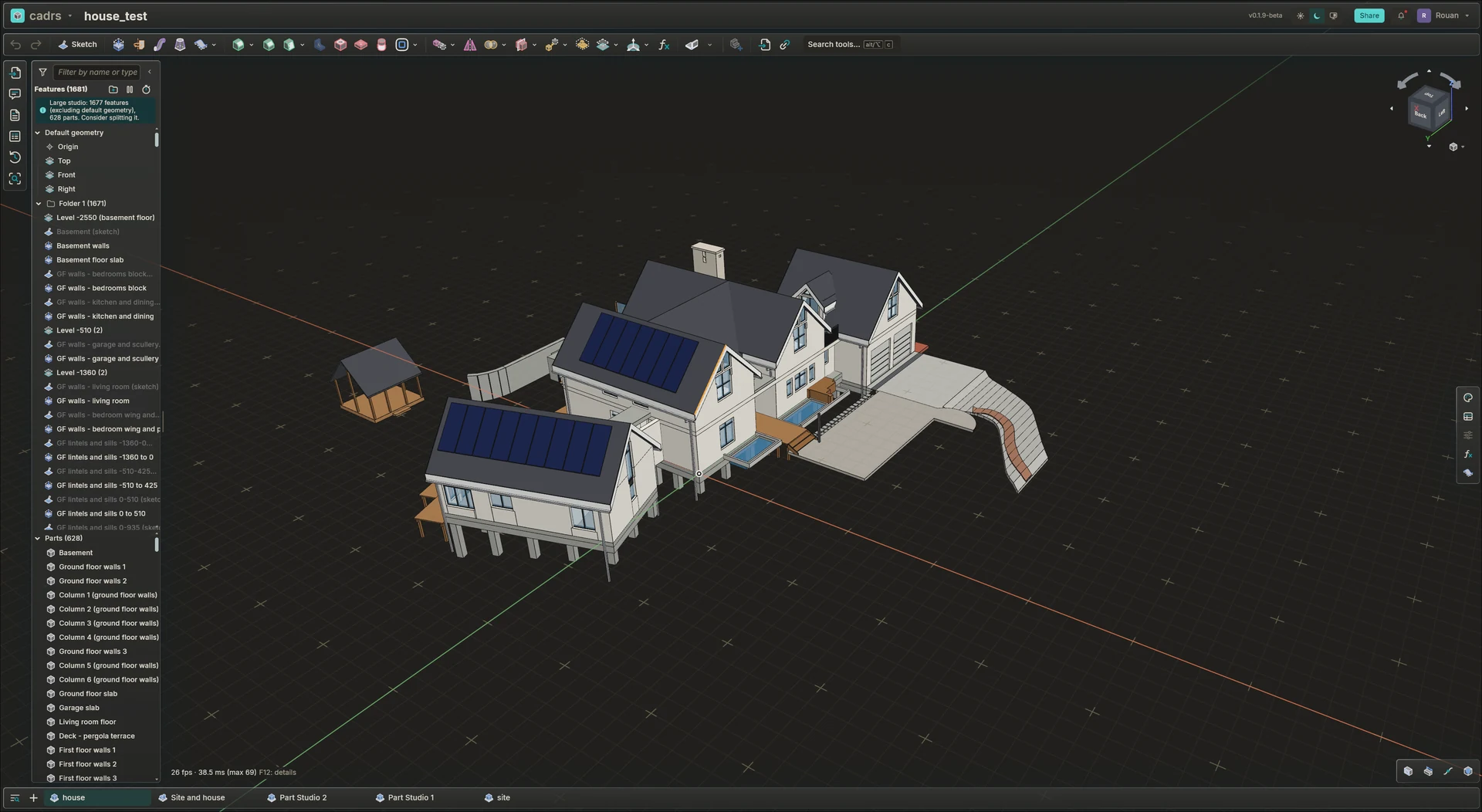Select the Deck - pergola terrace part
Viewport: 1482px width, 812px height.
96,736
